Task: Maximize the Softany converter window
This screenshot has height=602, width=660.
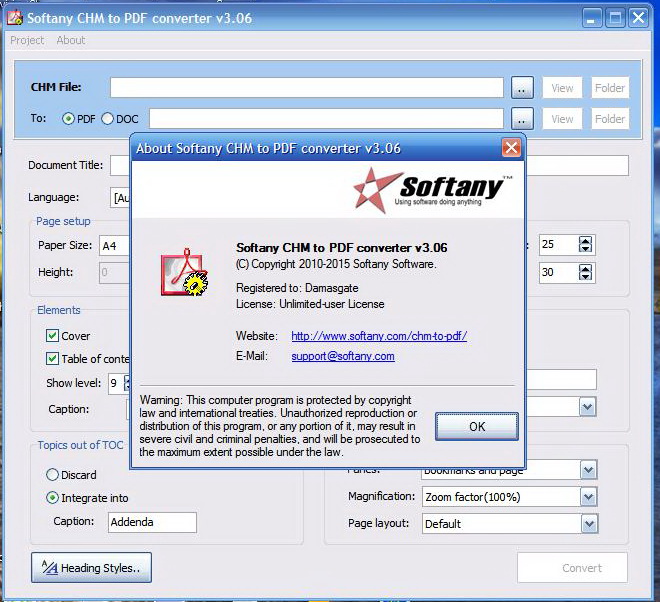Action: tap(615, 18)
